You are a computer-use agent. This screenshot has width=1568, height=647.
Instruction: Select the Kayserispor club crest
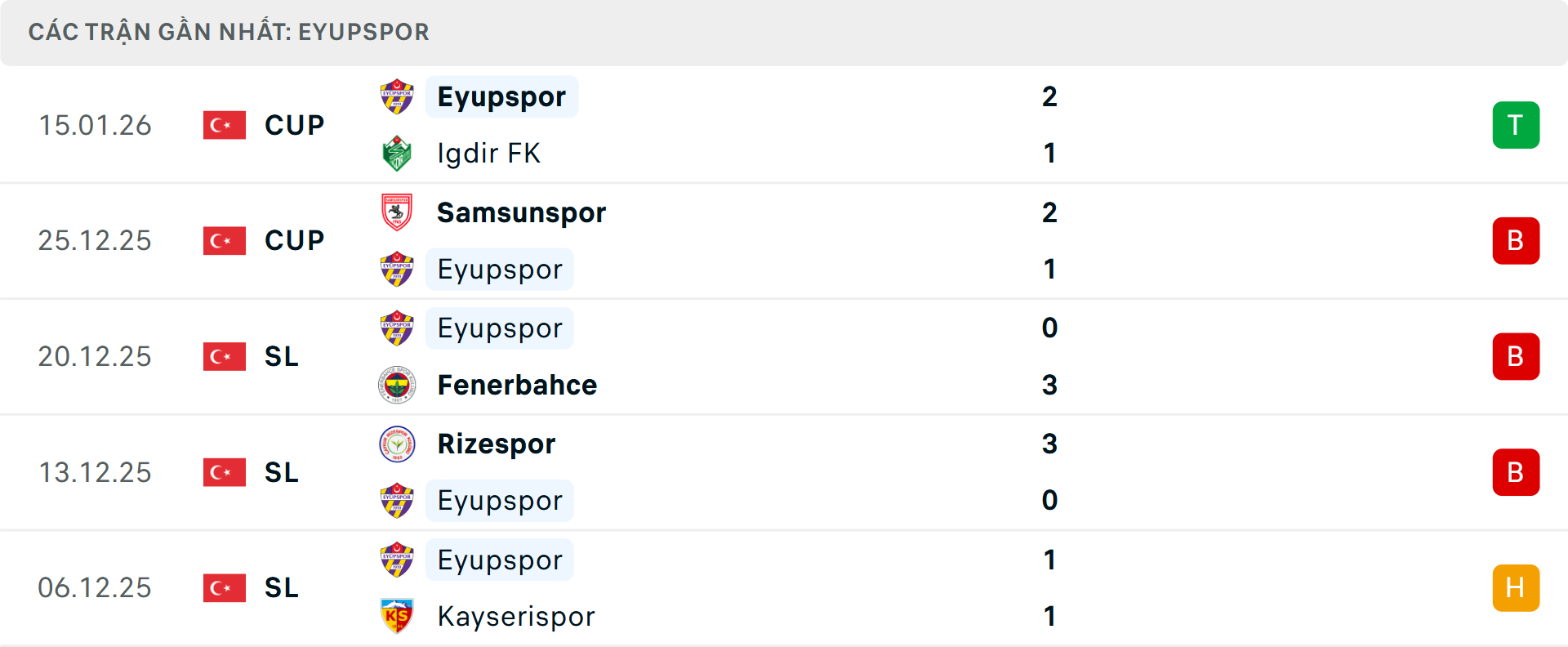point(397,617)
